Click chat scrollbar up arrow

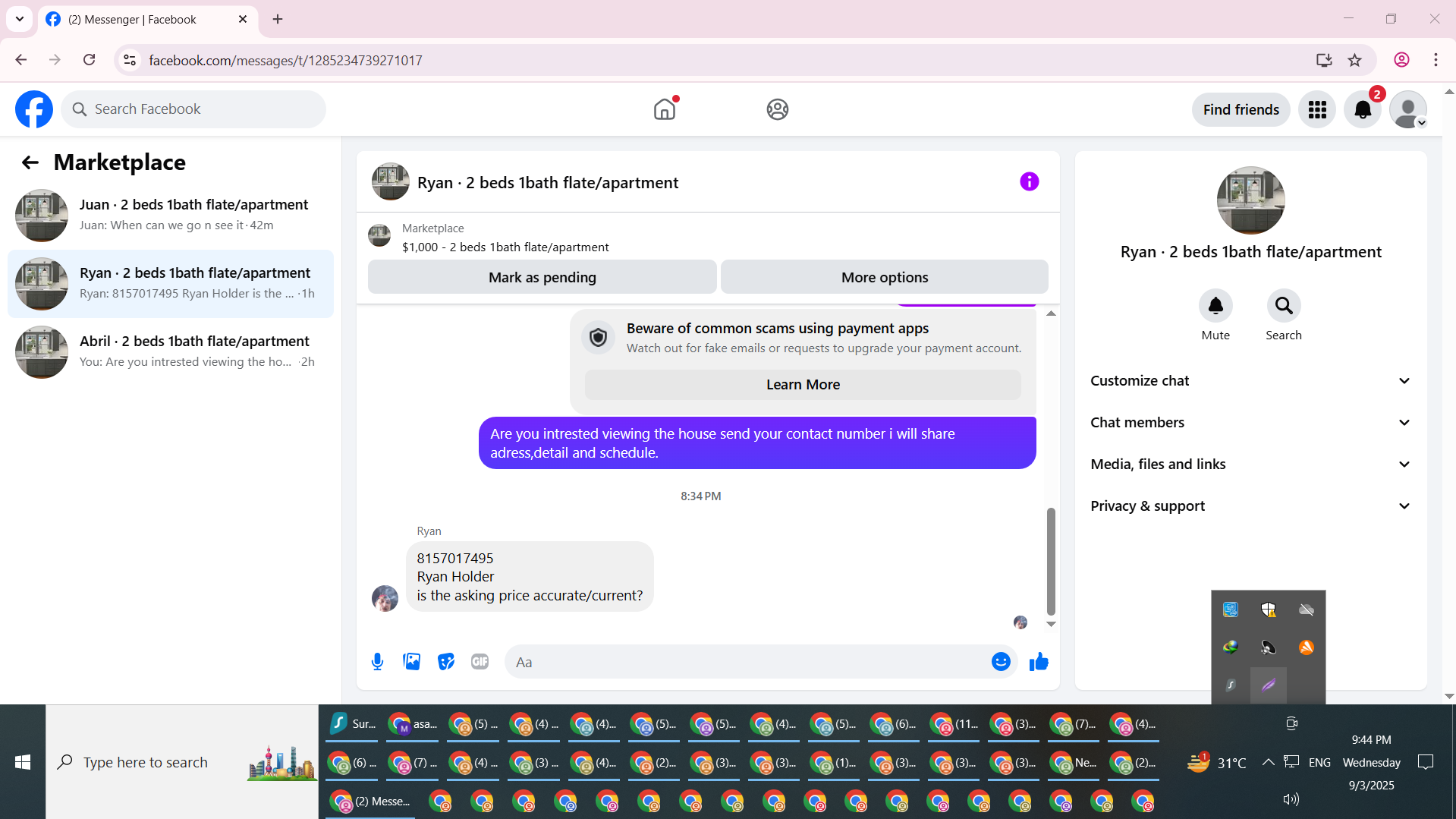(1051, 313)
